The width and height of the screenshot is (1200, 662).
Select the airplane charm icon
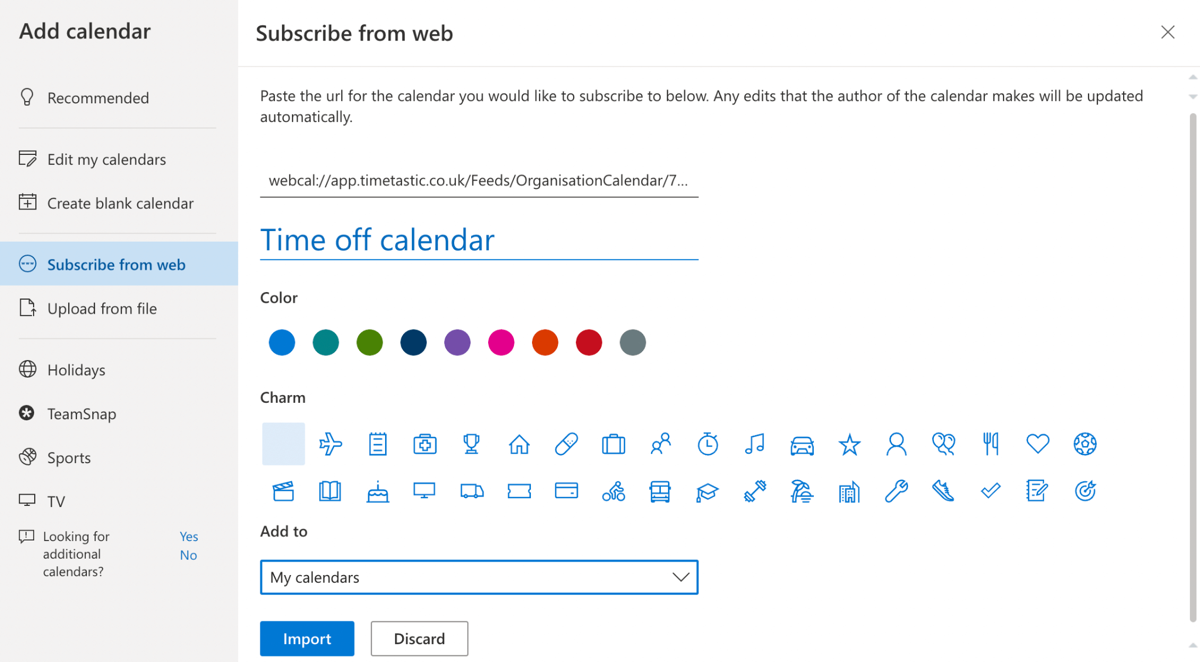click(x=330, y=443)
